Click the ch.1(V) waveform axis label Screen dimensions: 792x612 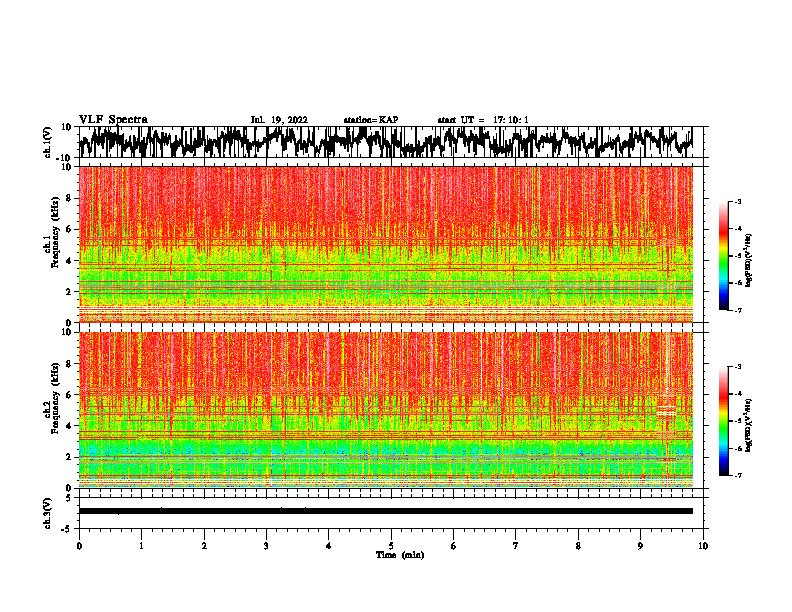tap(48, 141)
